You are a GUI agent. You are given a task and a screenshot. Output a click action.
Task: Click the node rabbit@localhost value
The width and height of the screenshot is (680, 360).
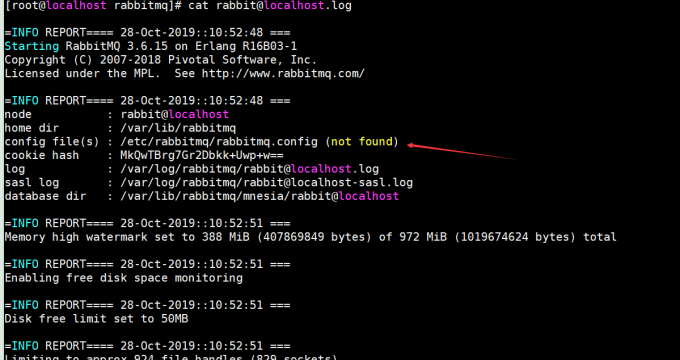pos(174,115)
